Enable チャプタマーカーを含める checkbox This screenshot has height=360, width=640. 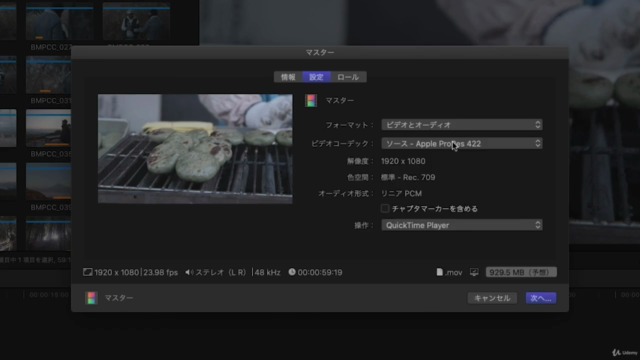pyautogui.click(x=385, y=209)
